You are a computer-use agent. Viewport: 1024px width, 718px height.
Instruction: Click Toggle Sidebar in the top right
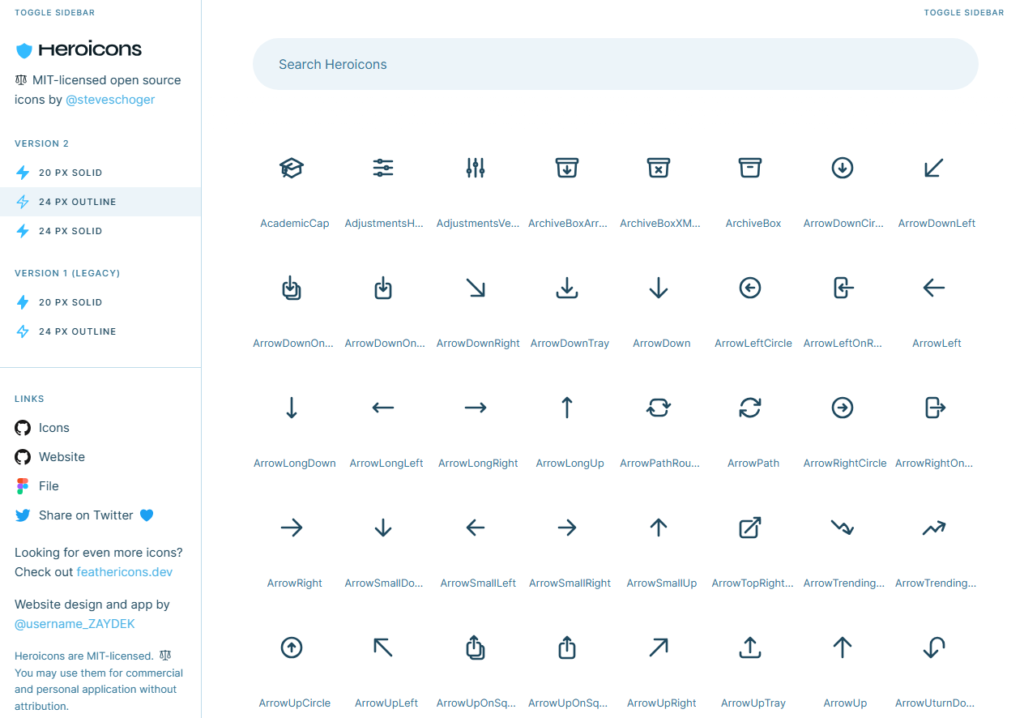tap(963, 13)
